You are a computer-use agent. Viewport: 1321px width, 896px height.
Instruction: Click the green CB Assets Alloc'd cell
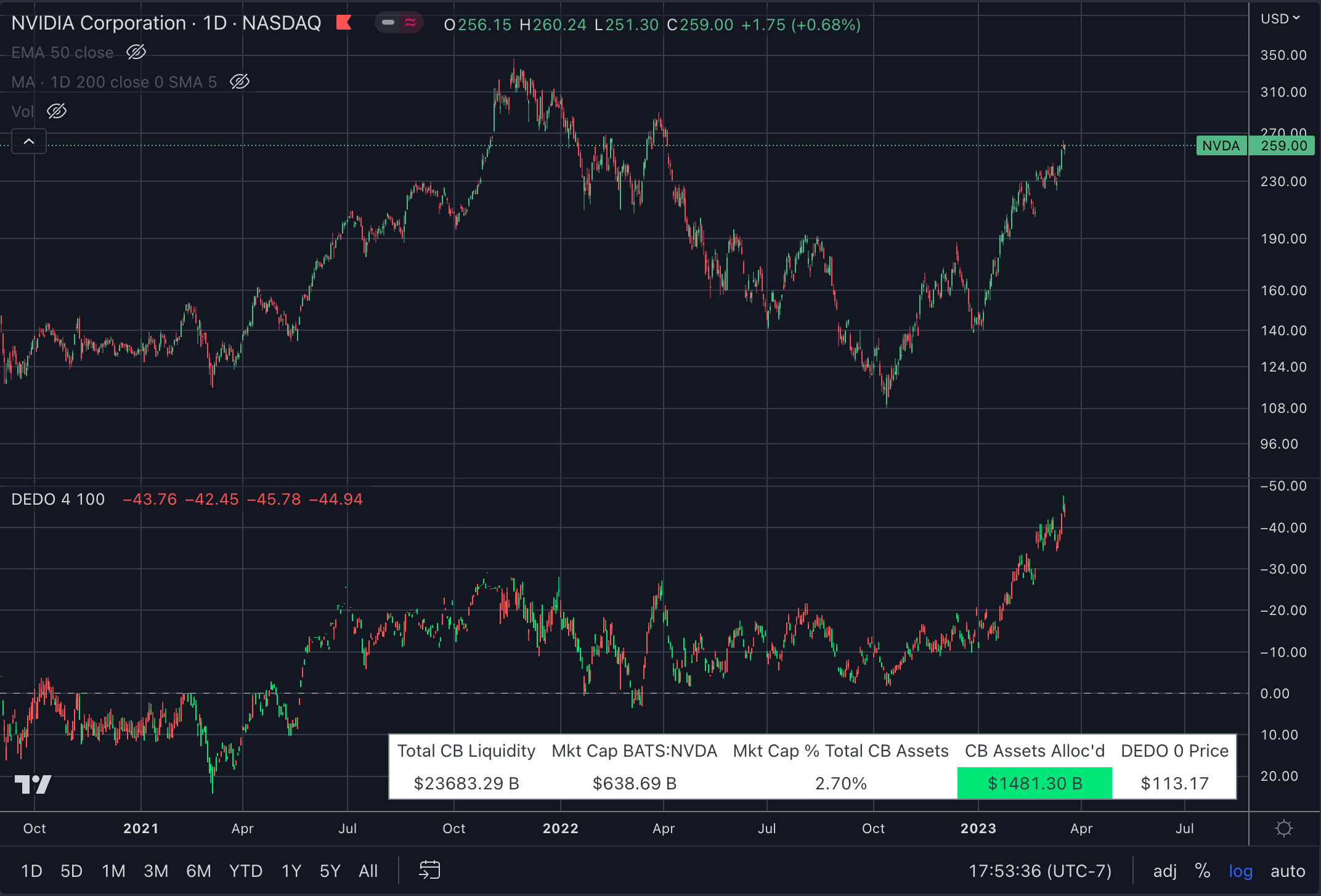click(x=1034, y=783)
